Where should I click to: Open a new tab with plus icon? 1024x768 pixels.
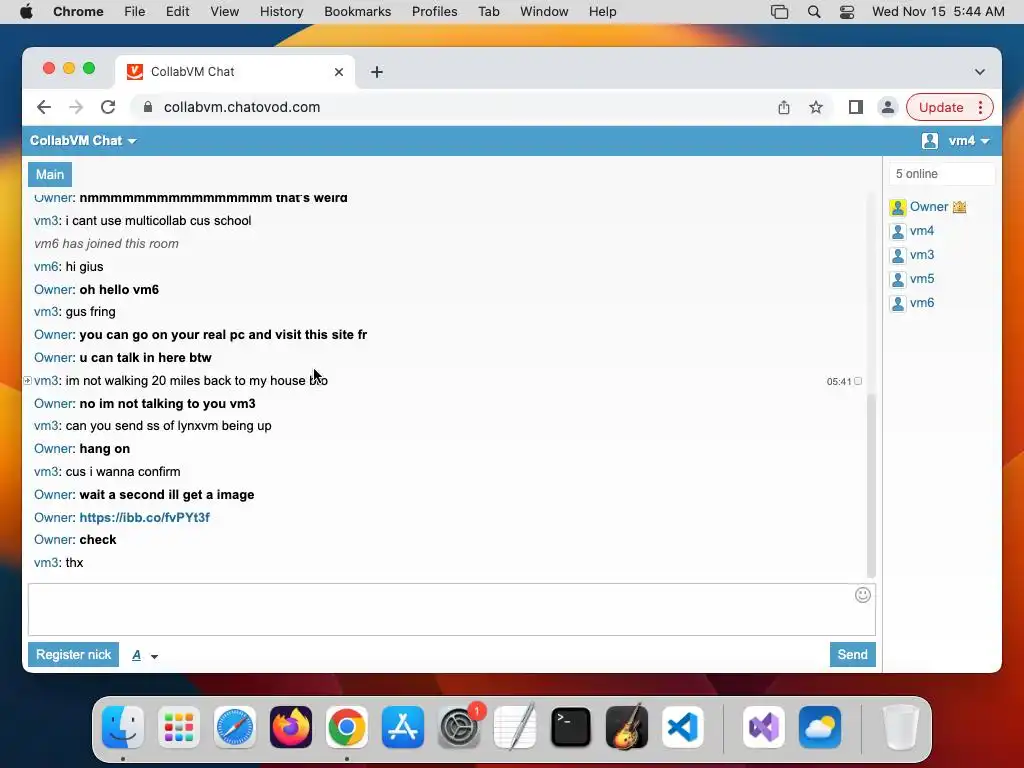[377, 72]
